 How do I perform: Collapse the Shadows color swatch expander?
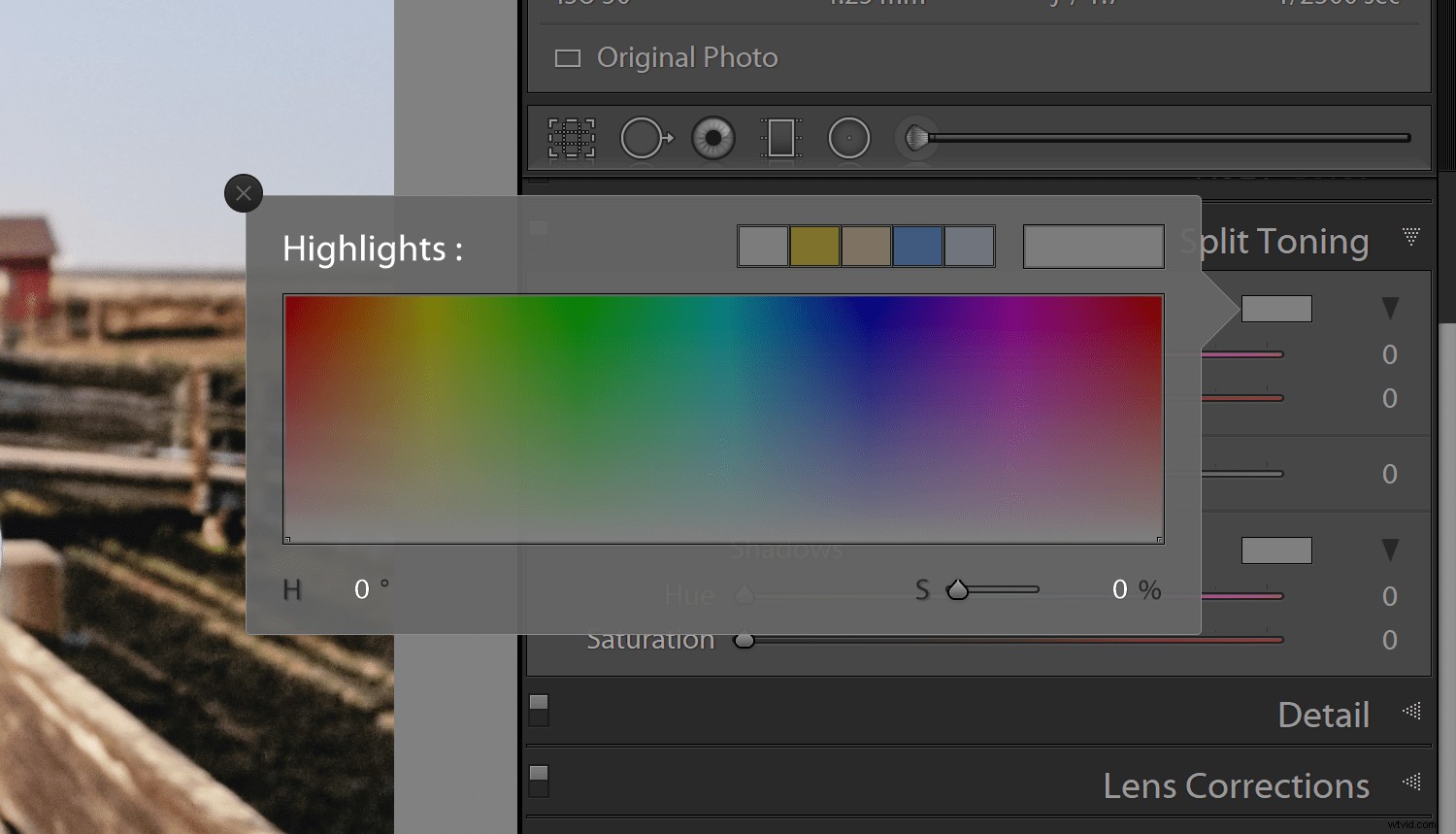(x=1390, y=550)
